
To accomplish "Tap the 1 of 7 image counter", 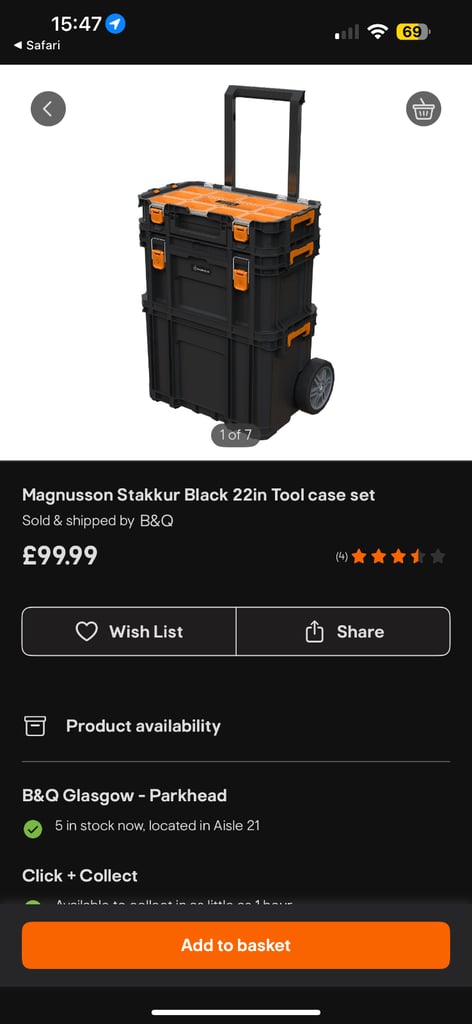I will [236, 435].
